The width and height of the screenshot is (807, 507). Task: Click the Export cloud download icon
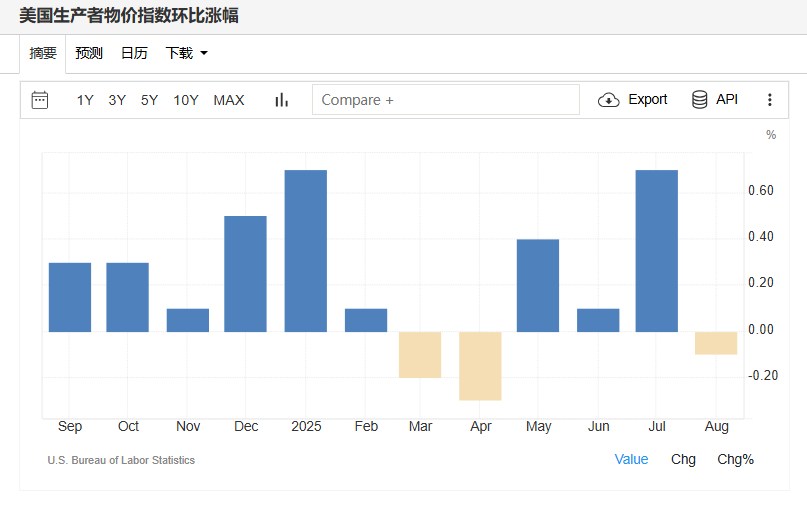609,100
